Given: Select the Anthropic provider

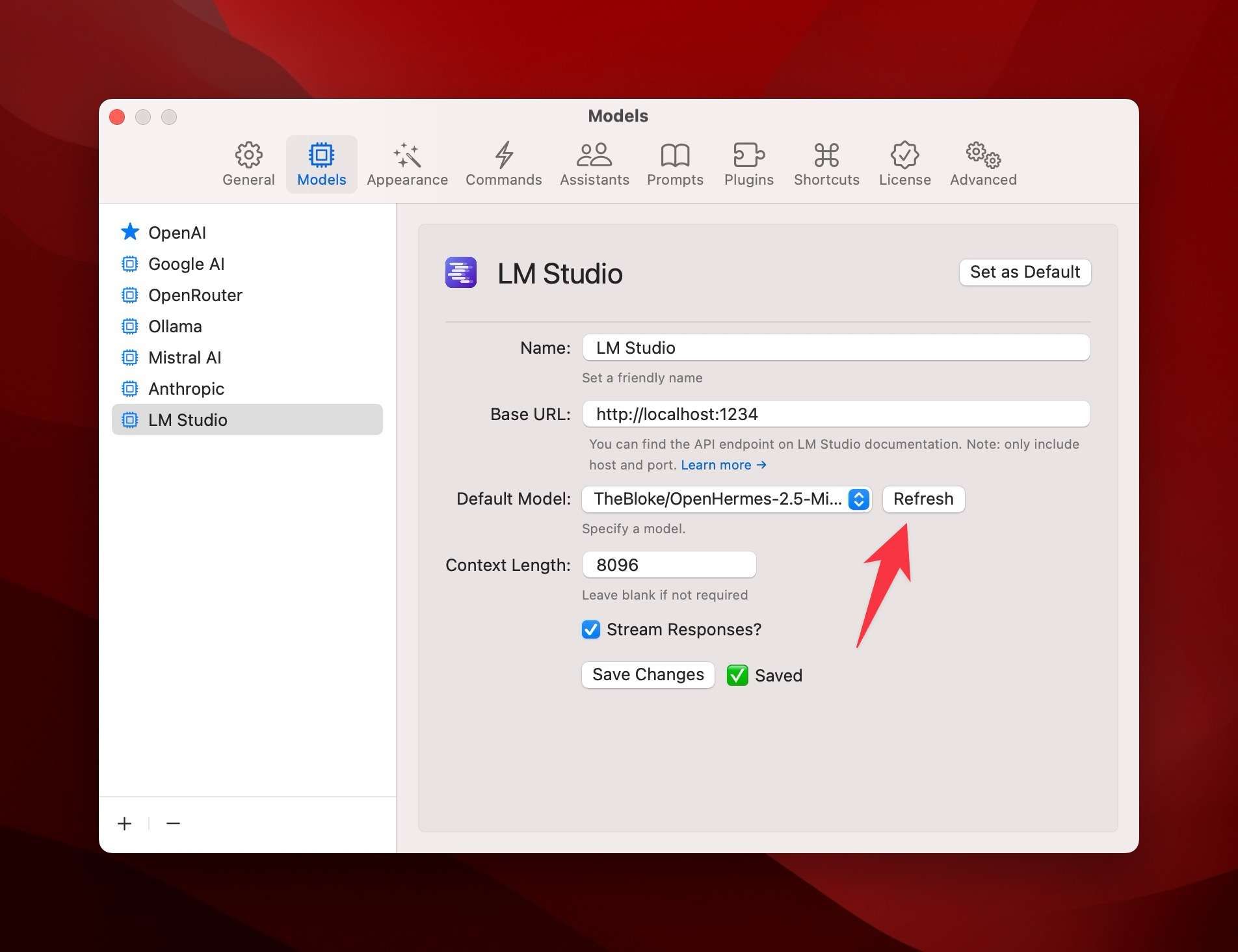Looking at the screenshot, I should [x=247, y=388].
